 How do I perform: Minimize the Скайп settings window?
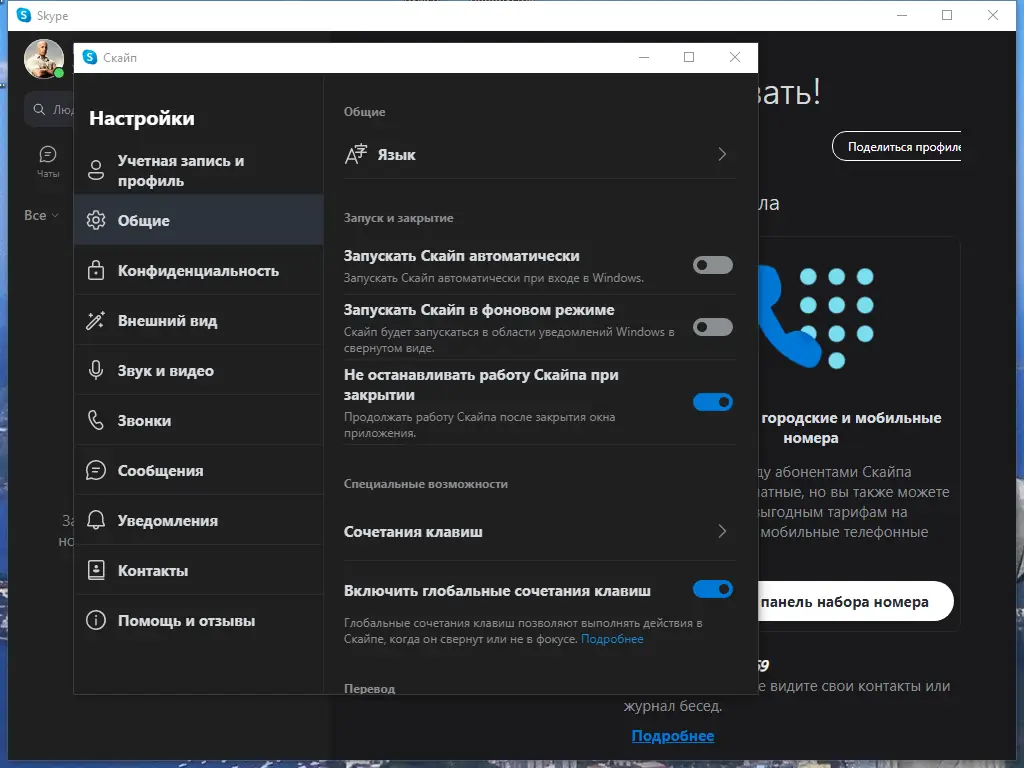tap(644, 57)
